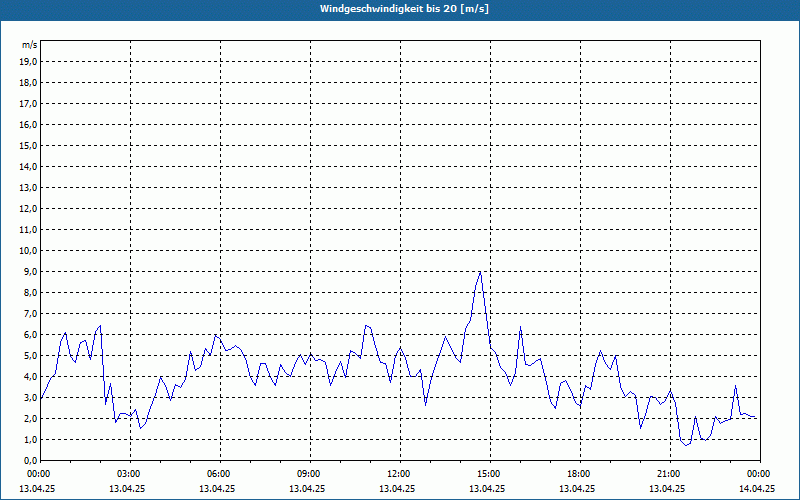800x500 pixels.
Task: Click the 19,0 y-axis label
Action: coord(29,62)
